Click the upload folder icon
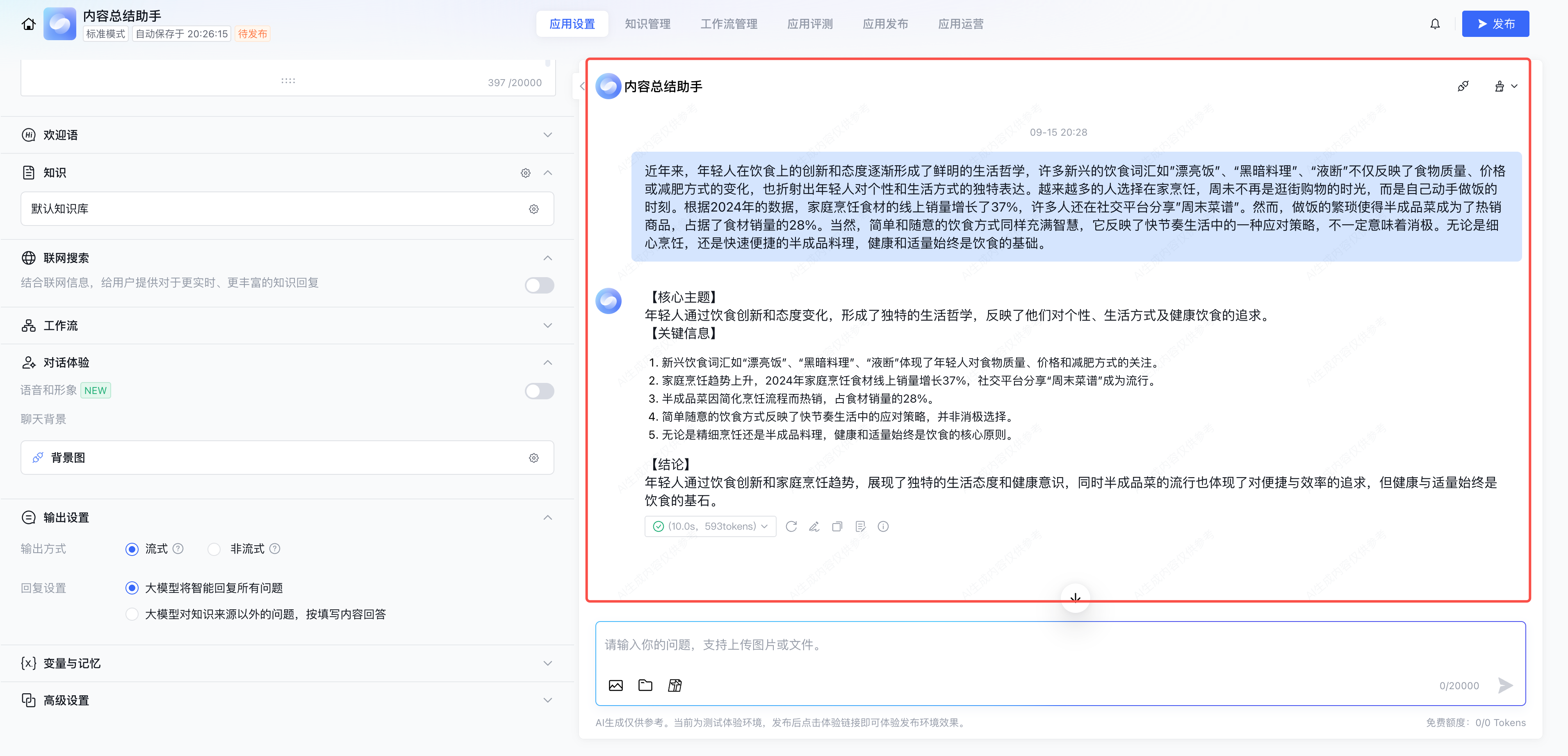1568x756 pixels. tap(645, 685)
